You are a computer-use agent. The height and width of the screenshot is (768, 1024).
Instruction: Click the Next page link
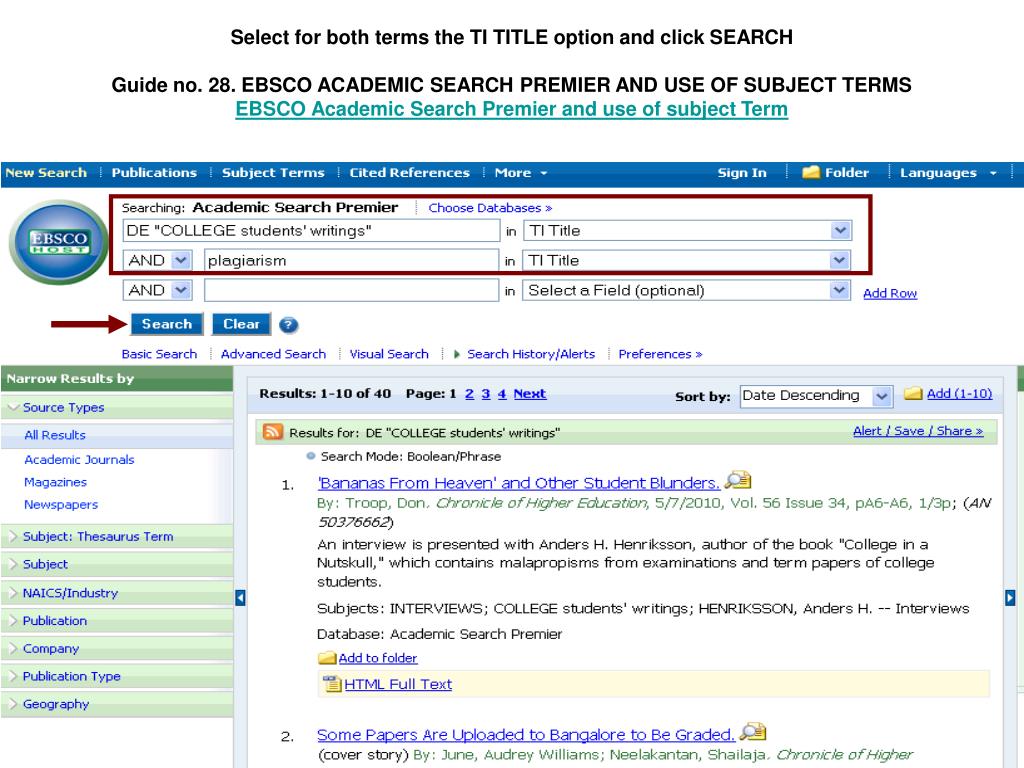pos(530,394)
